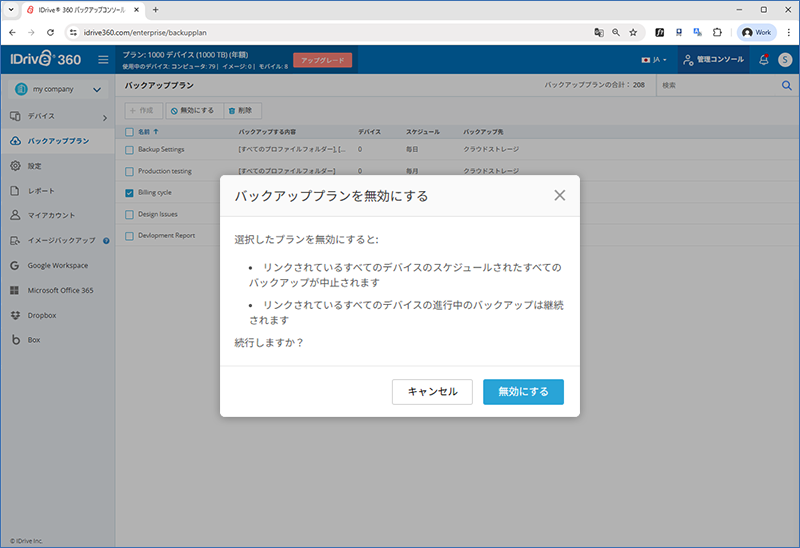
Task: Expand the my company dropdown
Action: point(58,89)
